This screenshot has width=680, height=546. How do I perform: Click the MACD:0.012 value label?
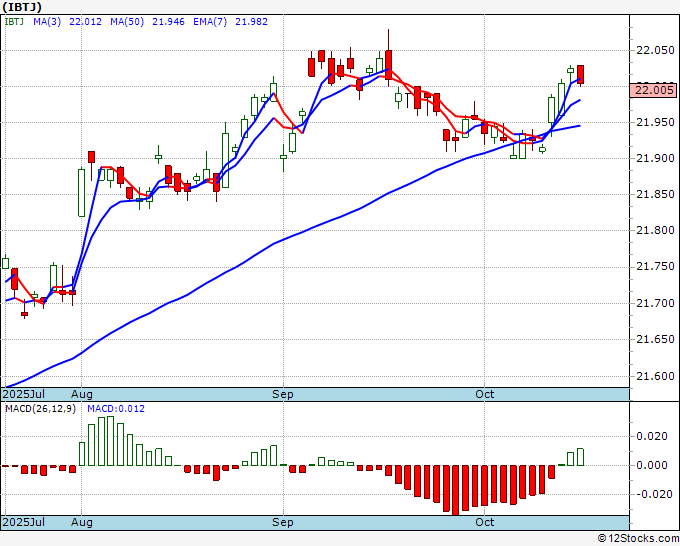(116, 409)
